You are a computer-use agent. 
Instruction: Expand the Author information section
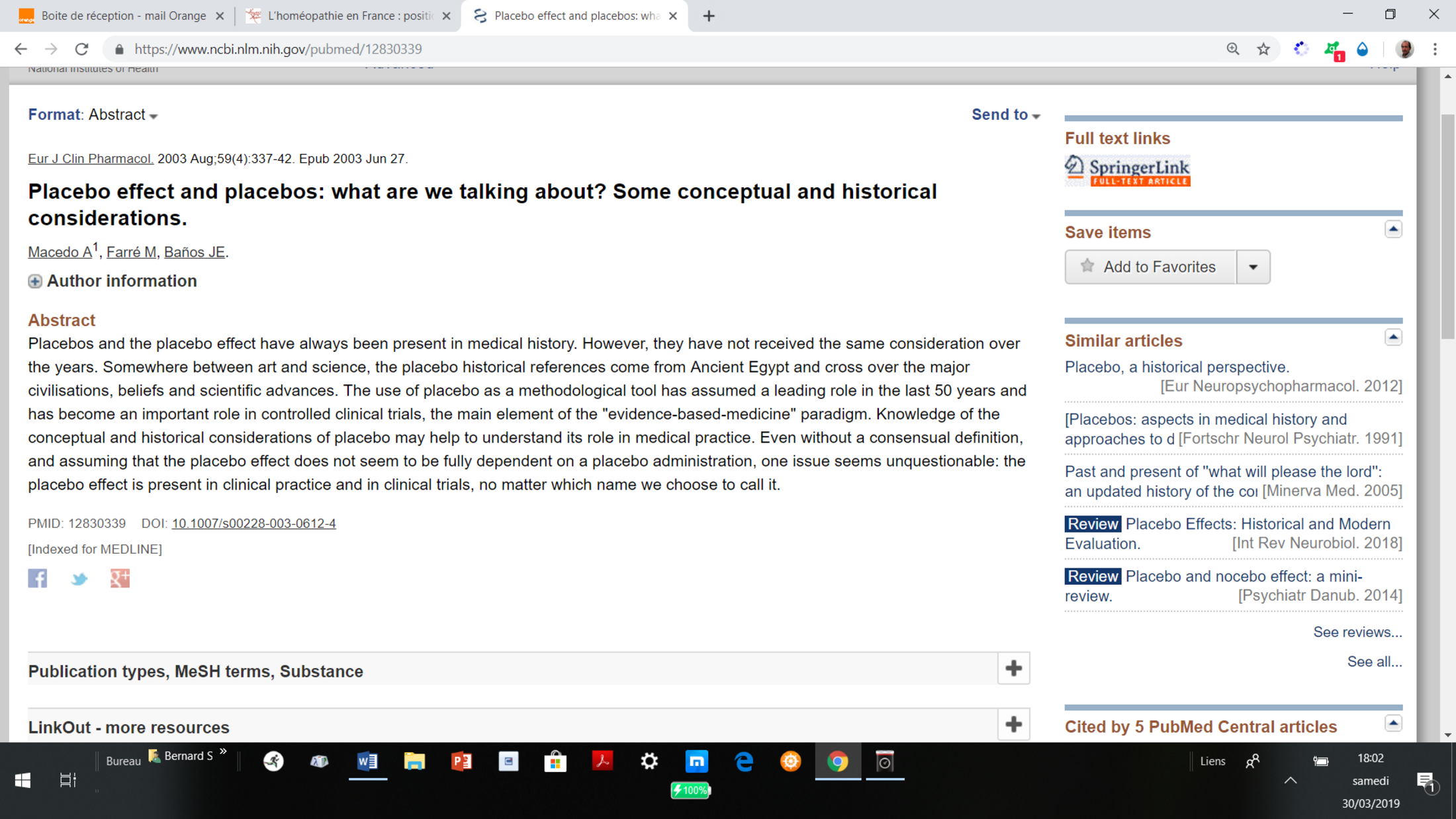coord(35,281)
